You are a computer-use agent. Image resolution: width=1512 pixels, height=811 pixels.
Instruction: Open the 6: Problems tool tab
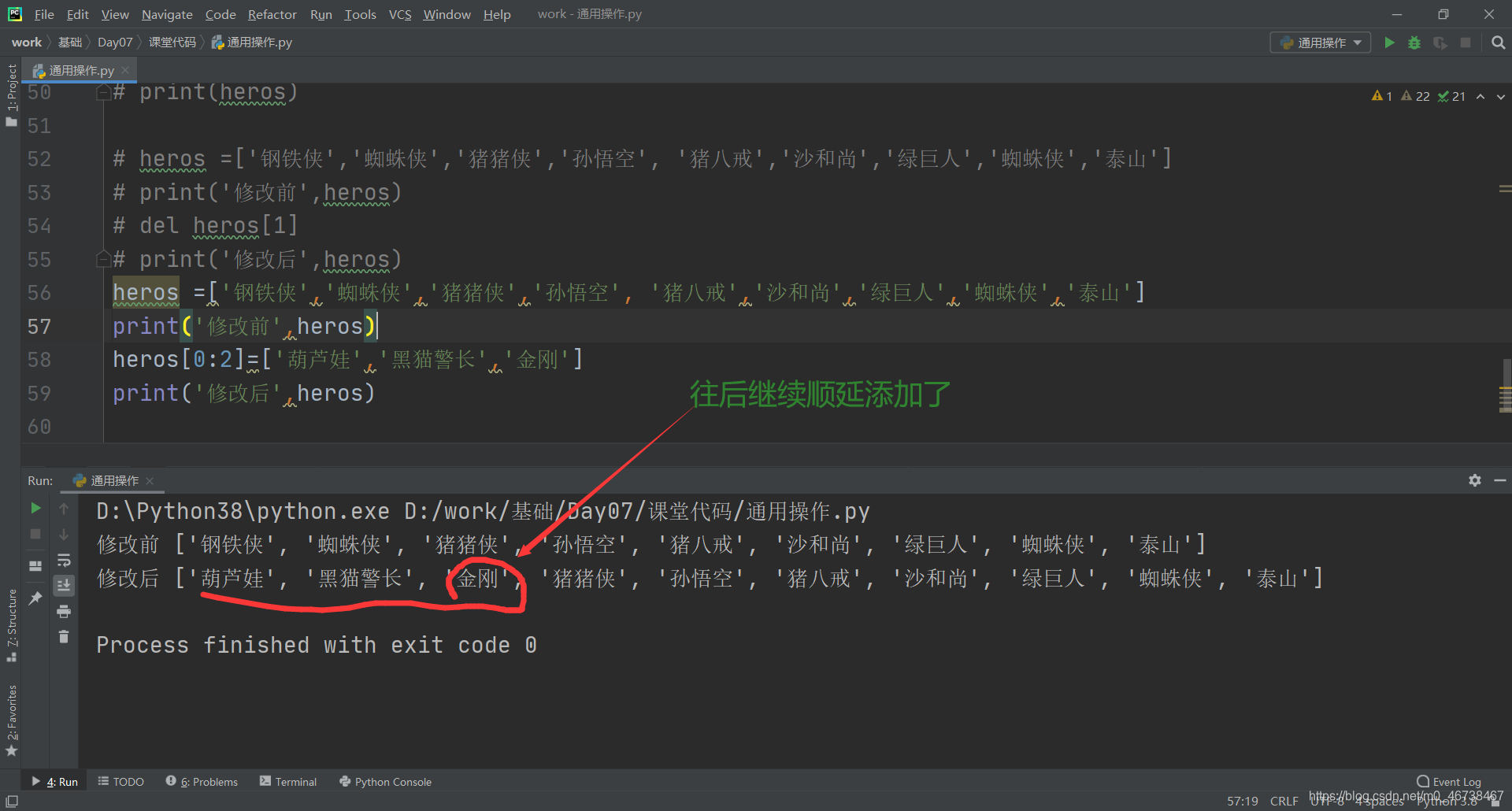pos(202,782)
